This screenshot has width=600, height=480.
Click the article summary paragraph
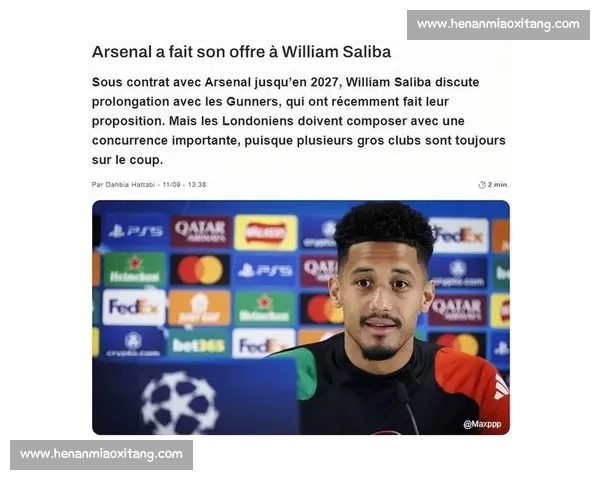coord(298,121)
